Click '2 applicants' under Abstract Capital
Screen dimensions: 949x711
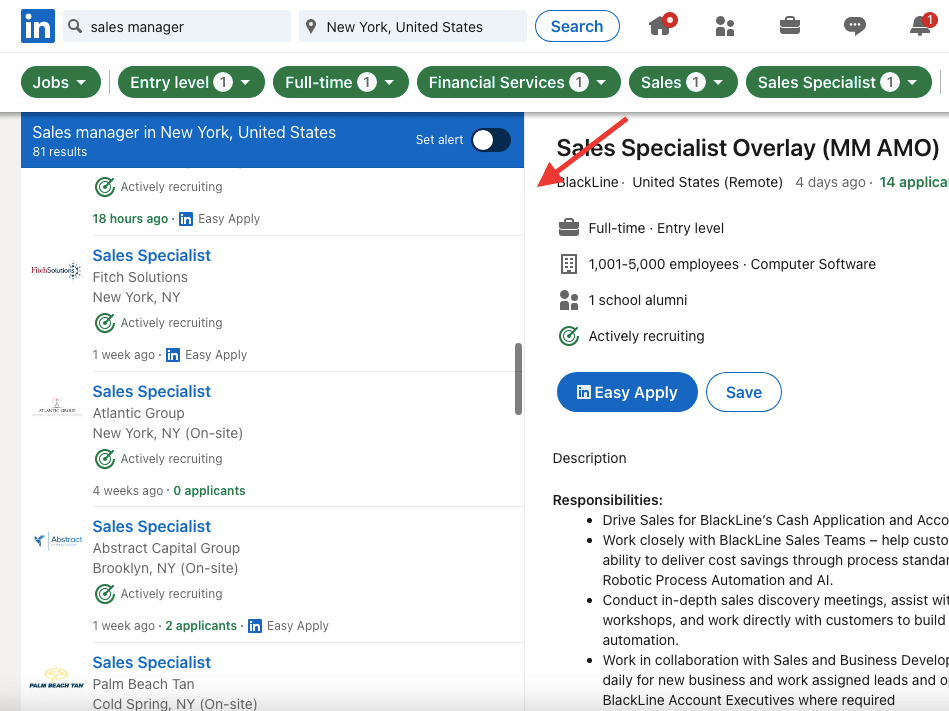[201, 626]
